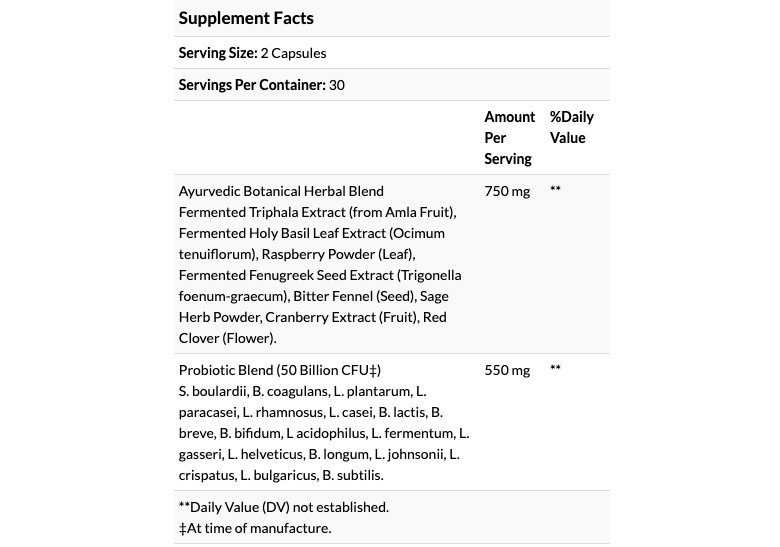Click the Probiotic Blend (50 Billion CFU) title

pos(280,370)
